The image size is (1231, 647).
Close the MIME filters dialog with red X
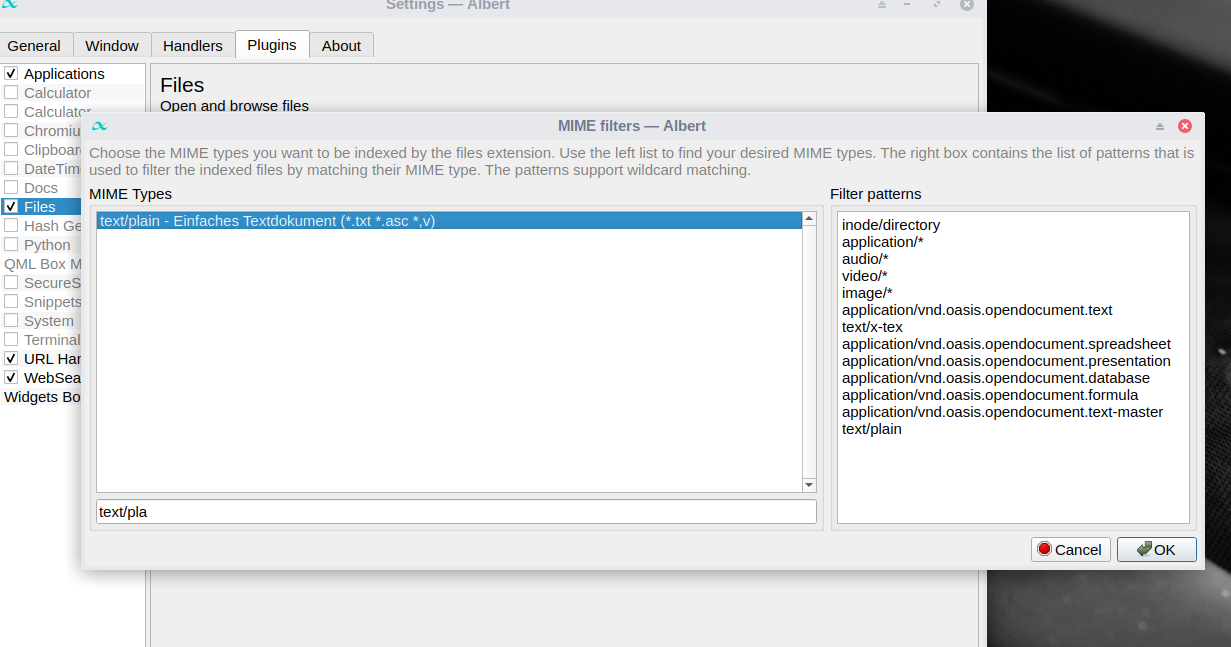click(x=1185, y=126)
